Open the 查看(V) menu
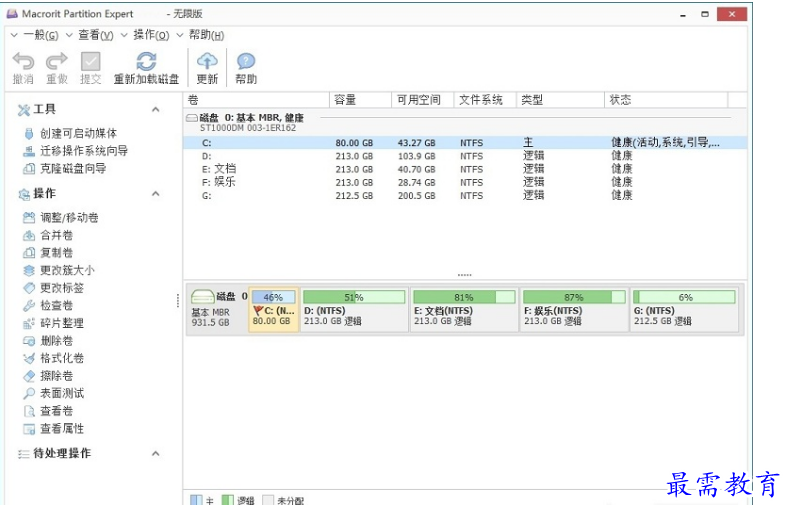This screenshot has height=516, width=788. (95, 35)
